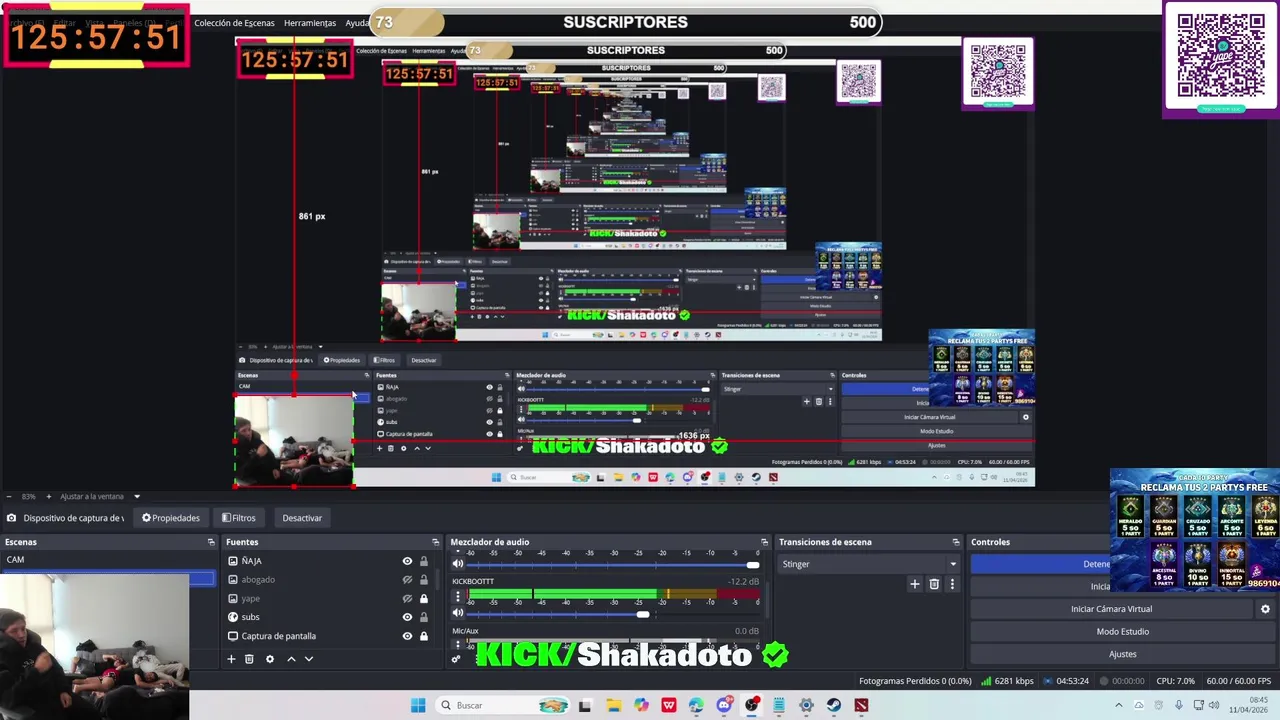The width and height of the screenshot is (1280, 720).
Task: Open Filtros for the selected source
Action: [x=238, y=518]
